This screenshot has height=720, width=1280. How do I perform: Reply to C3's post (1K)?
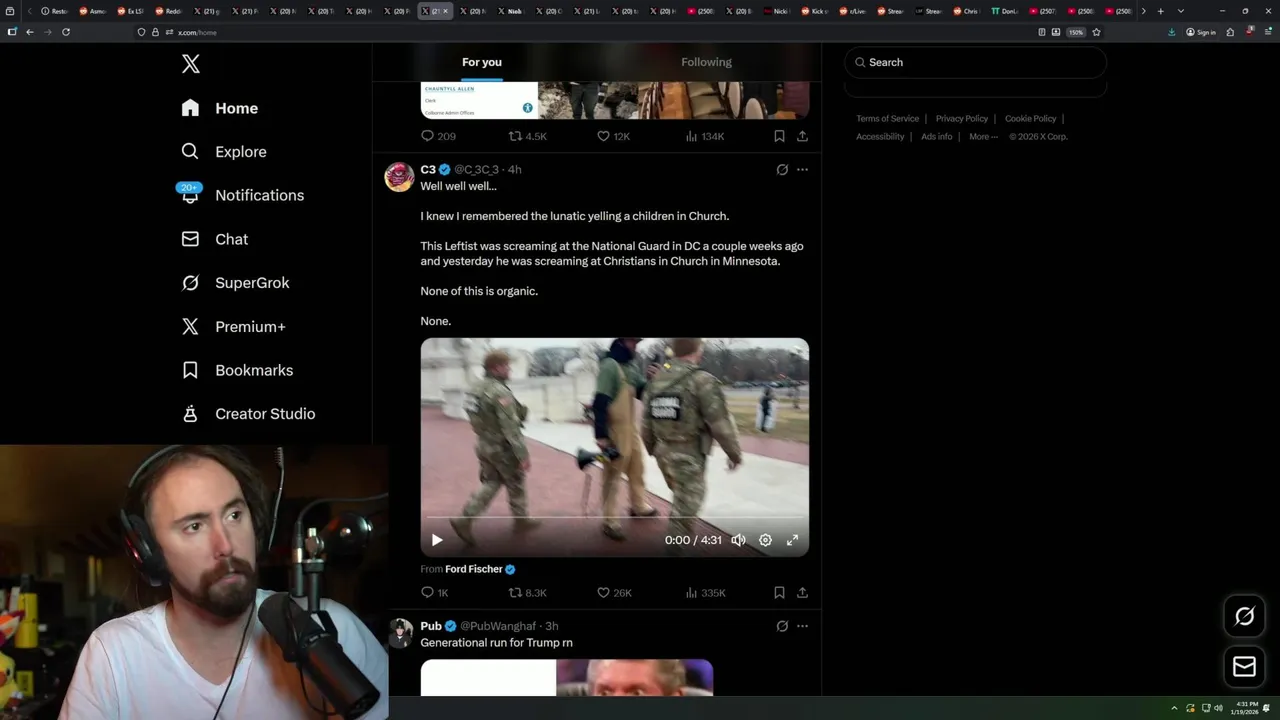pos(435,593)
